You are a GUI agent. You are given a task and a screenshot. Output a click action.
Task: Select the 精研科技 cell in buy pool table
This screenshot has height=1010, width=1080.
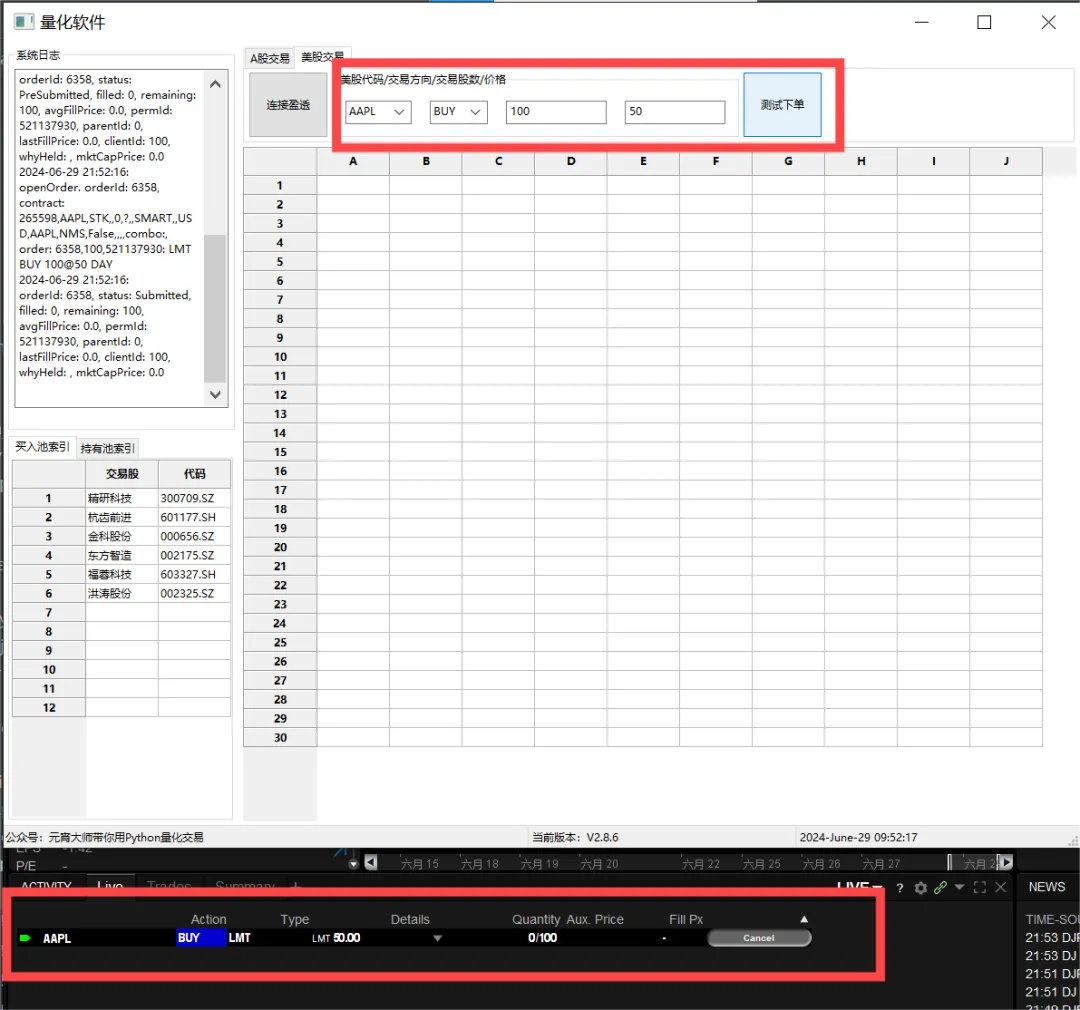point(121,498)
